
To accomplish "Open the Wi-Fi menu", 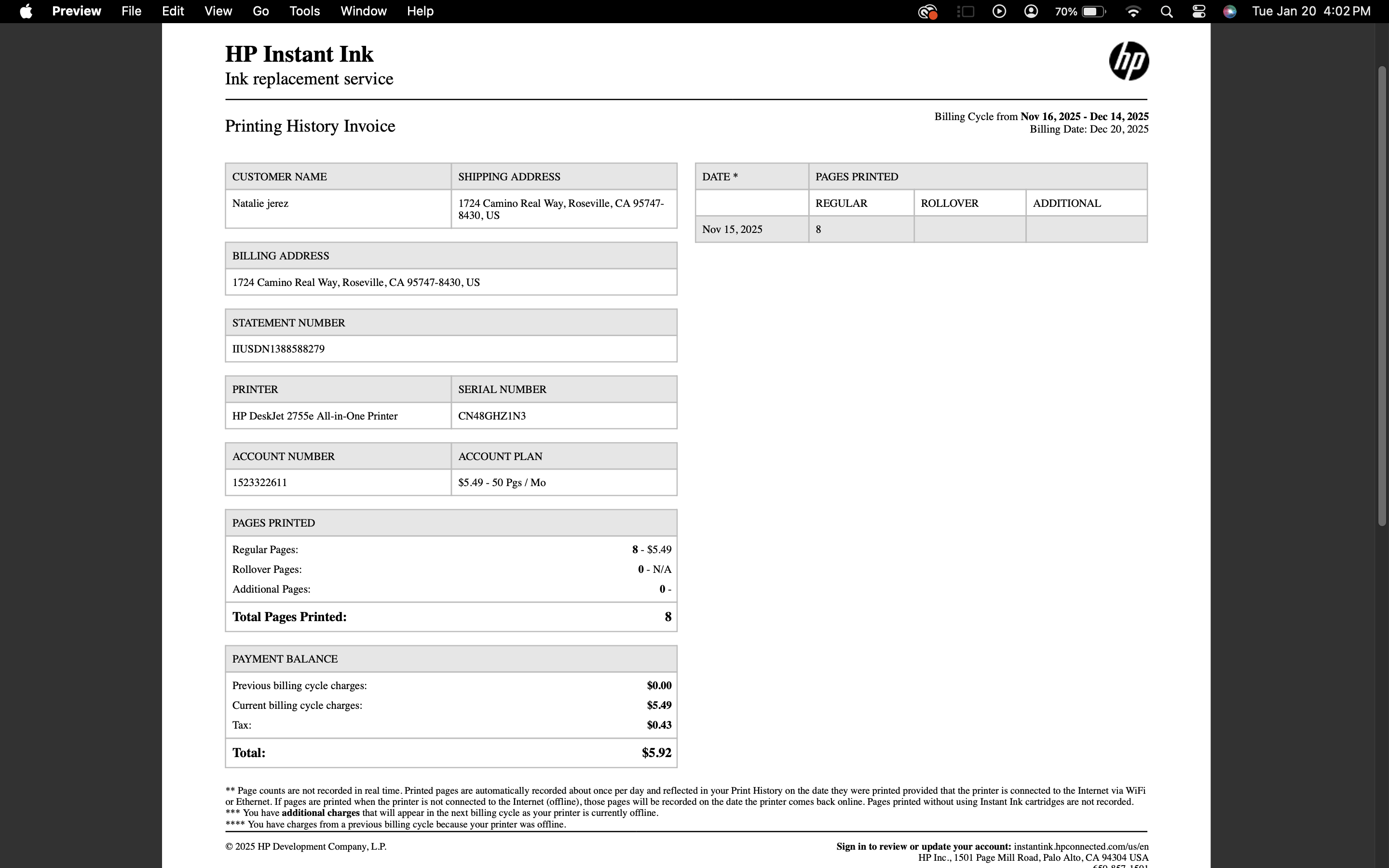I will pyautogui.click(x=1133, y=12).
